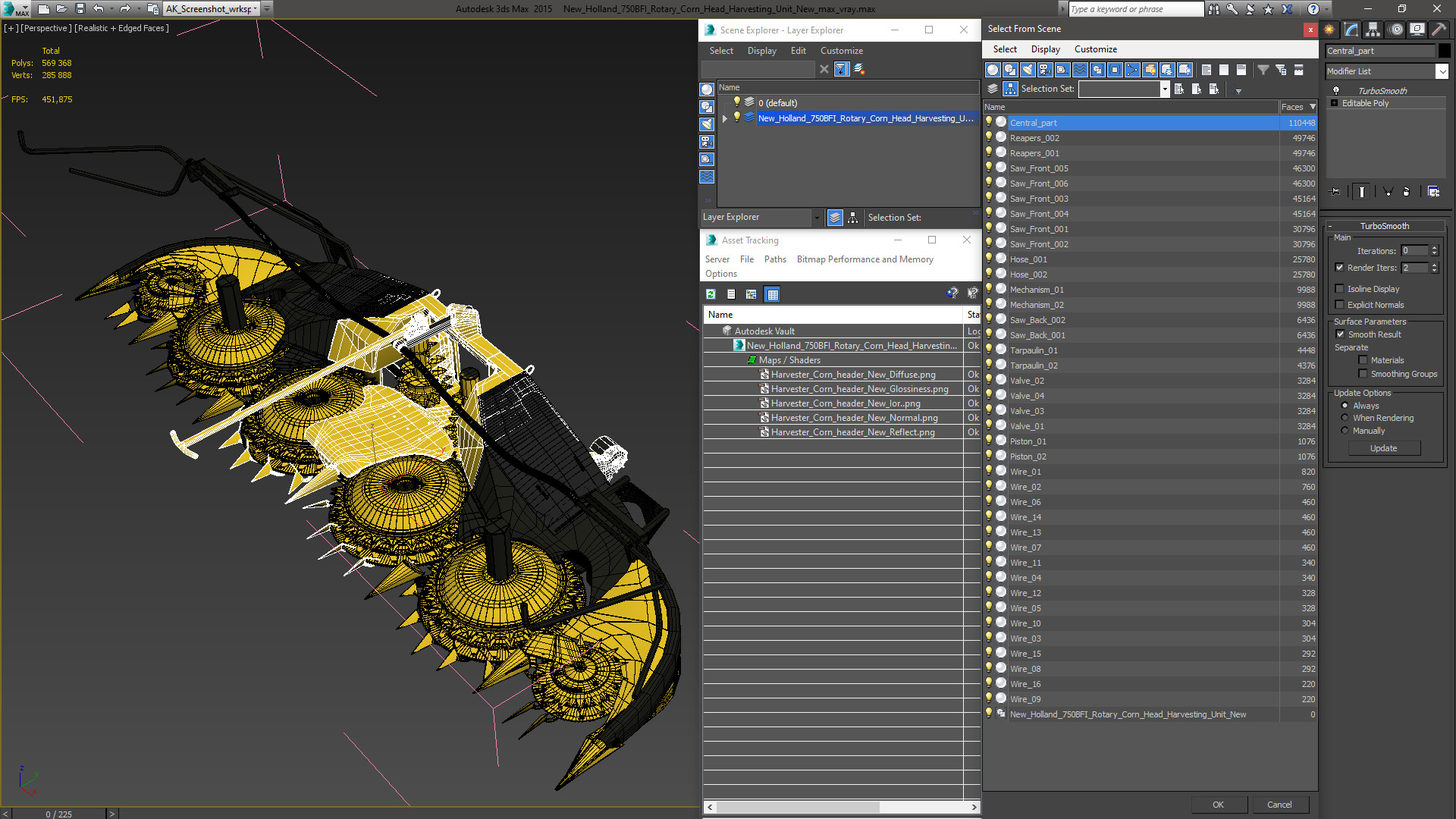Open the Display command panel tab
1456x819 pixels.
coord(1417,30)
